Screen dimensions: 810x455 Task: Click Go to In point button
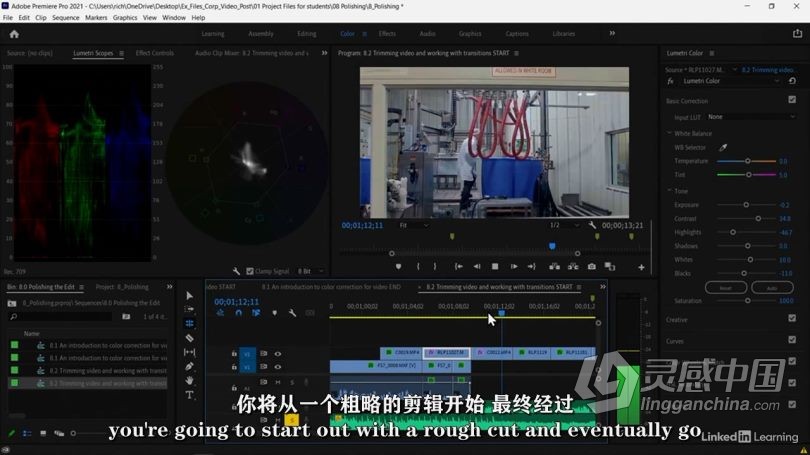tap(458, 266)
